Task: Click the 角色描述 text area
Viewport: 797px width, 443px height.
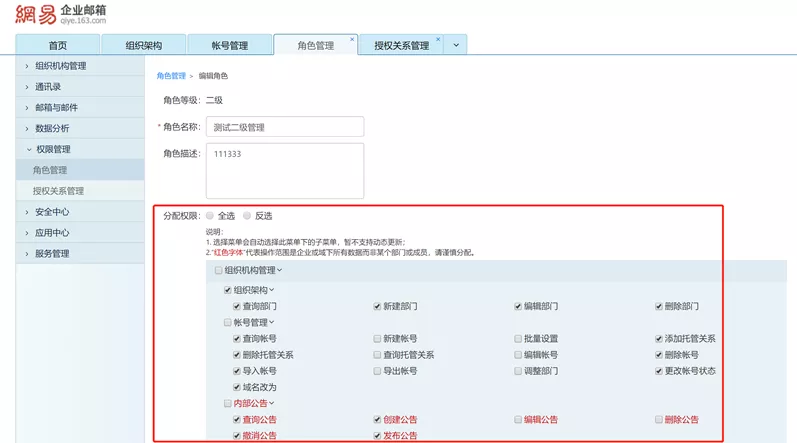Action: tap(284, 170)
